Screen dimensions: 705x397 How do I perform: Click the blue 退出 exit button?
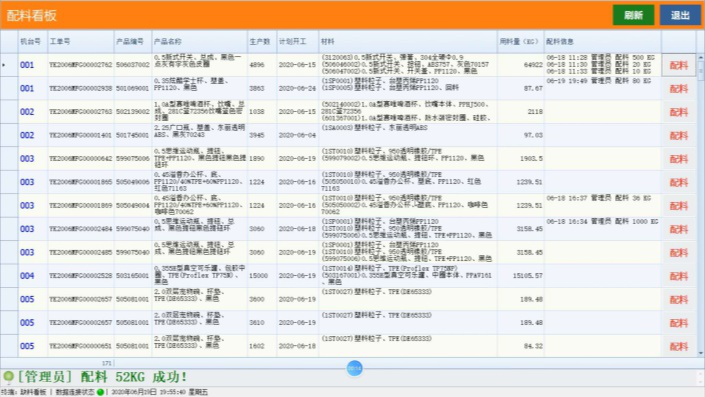pyautogui.click(x=680, y=15)
